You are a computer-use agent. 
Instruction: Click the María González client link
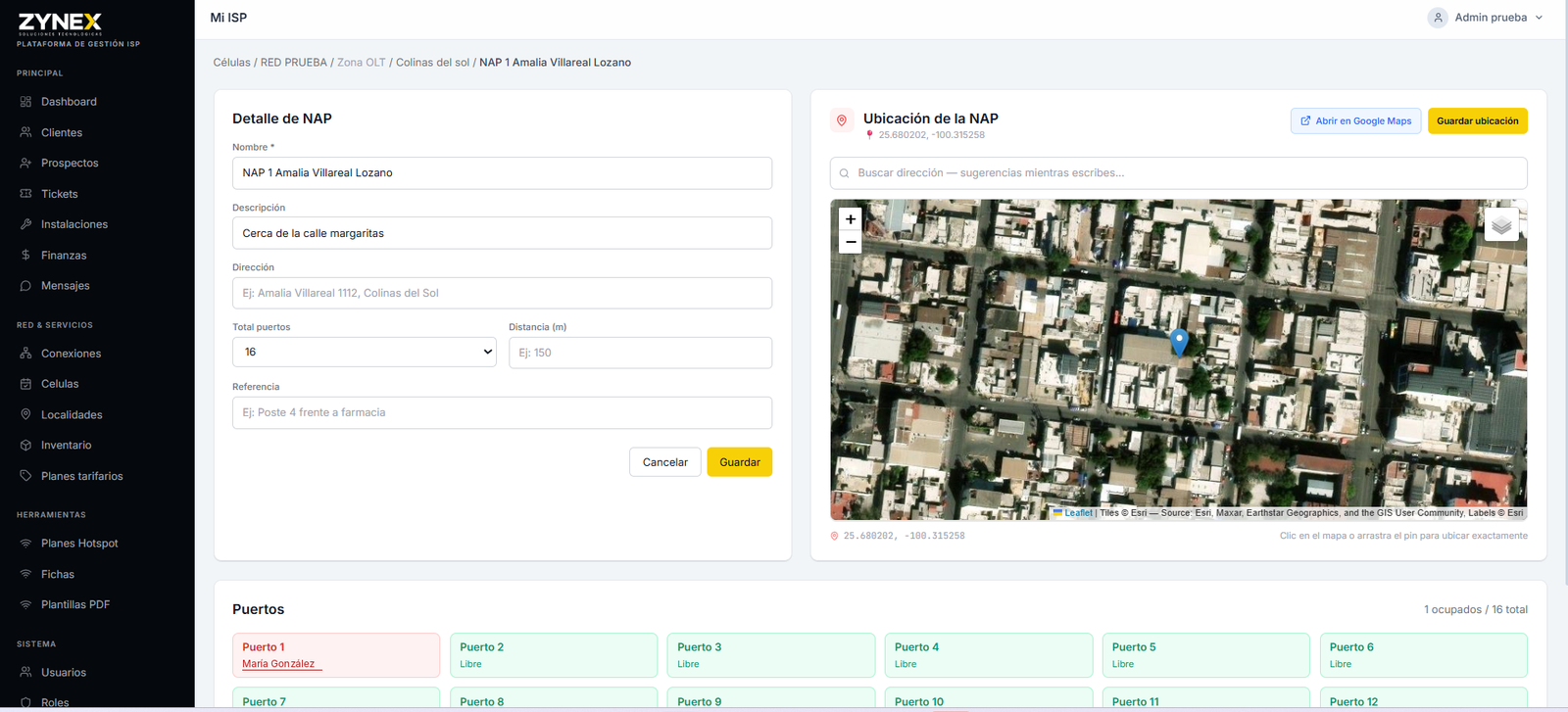click(278, 664)
